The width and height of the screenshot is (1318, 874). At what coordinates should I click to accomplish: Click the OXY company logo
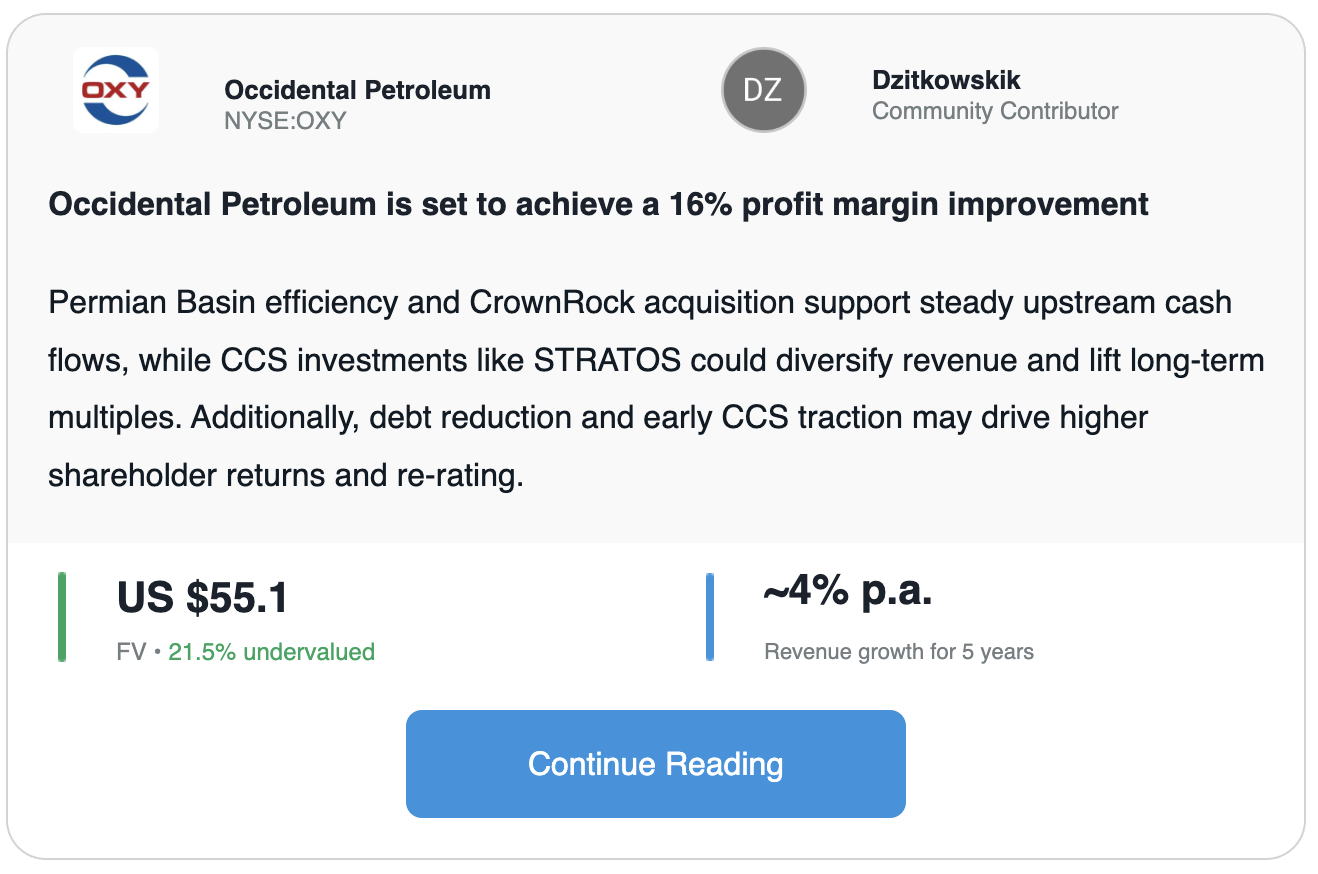pyautogui.click(x=116, y=90)
